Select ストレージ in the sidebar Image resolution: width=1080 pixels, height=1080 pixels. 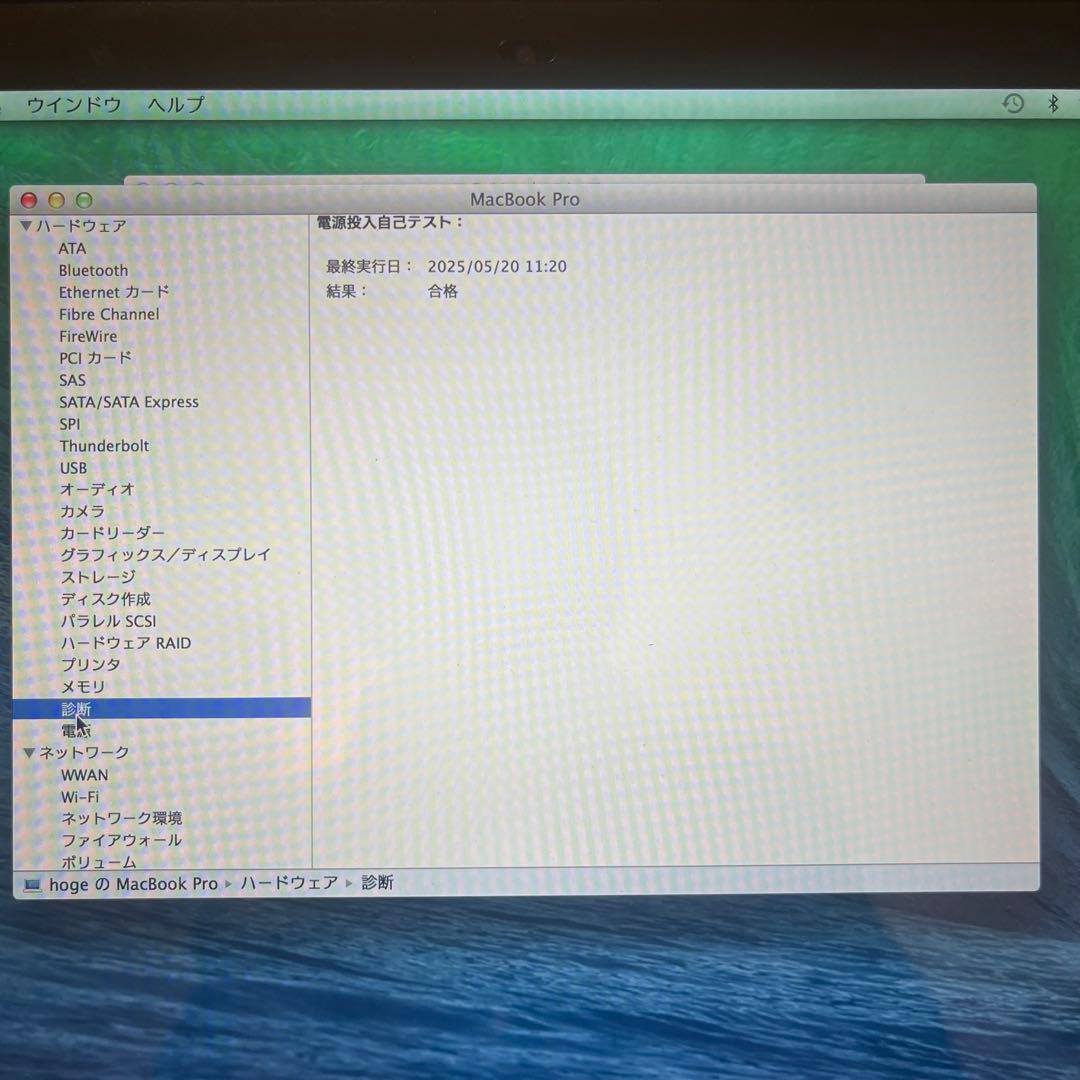pyautogui.click(x=97, y=577)
